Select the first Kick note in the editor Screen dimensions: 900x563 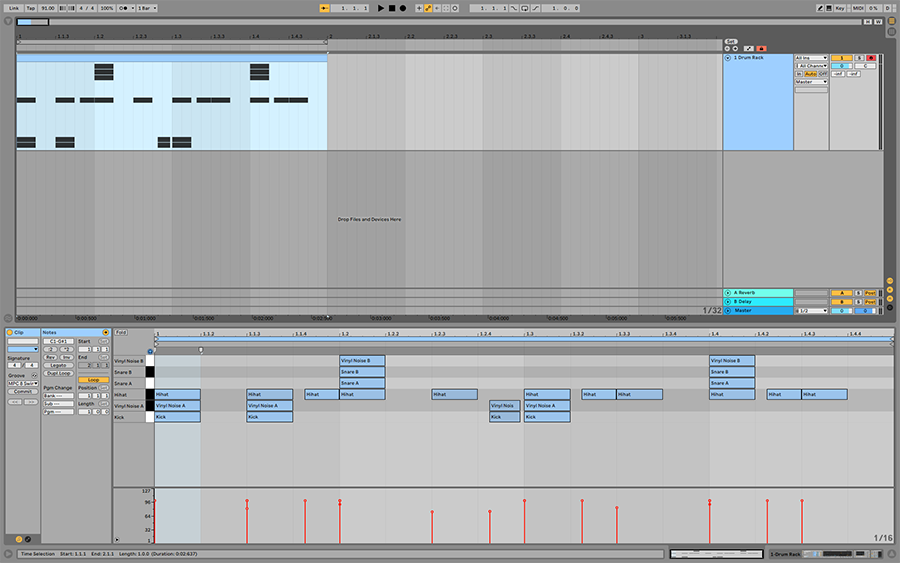(x=177, y=417)
